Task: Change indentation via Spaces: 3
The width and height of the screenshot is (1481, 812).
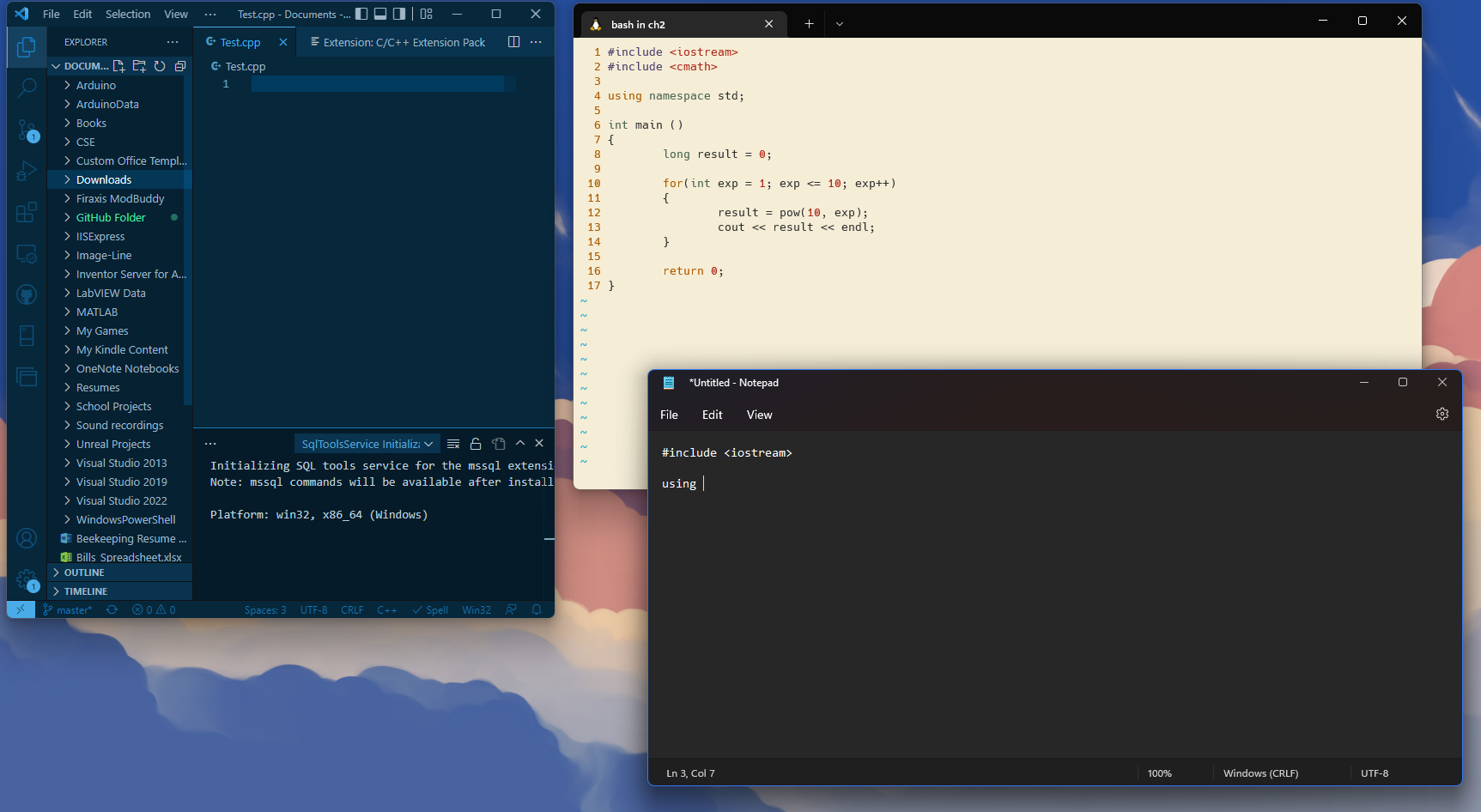Action: [265, 609]
